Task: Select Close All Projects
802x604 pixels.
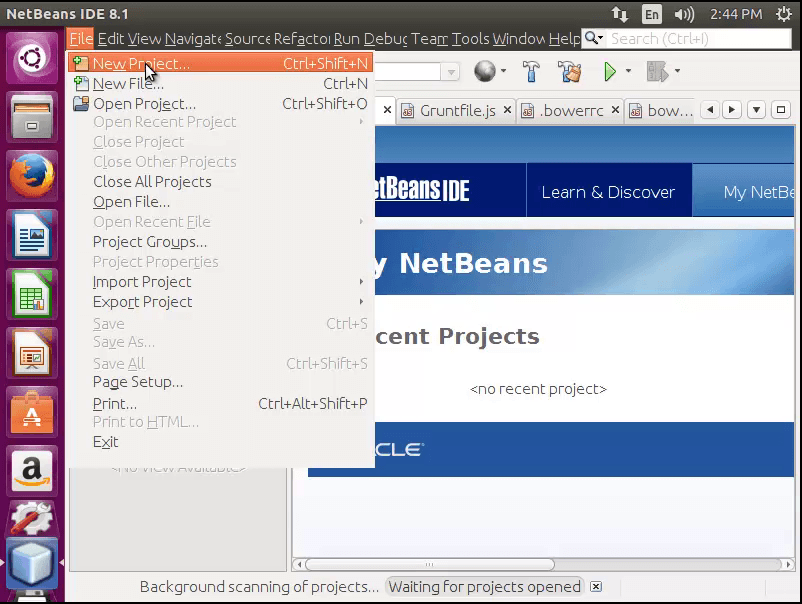Action: coord(220,182)
